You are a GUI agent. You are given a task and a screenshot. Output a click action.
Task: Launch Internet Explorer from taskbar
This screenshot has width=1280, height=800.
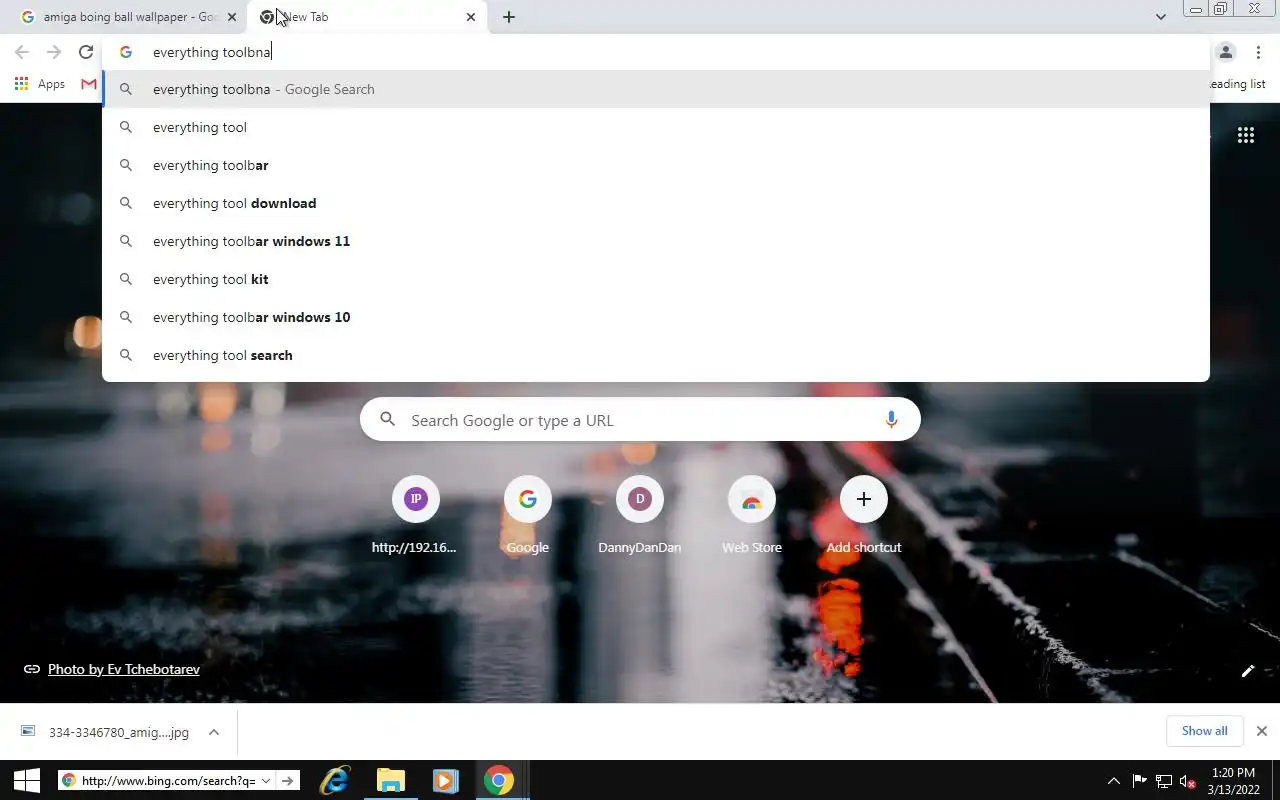tap(334, 780)
